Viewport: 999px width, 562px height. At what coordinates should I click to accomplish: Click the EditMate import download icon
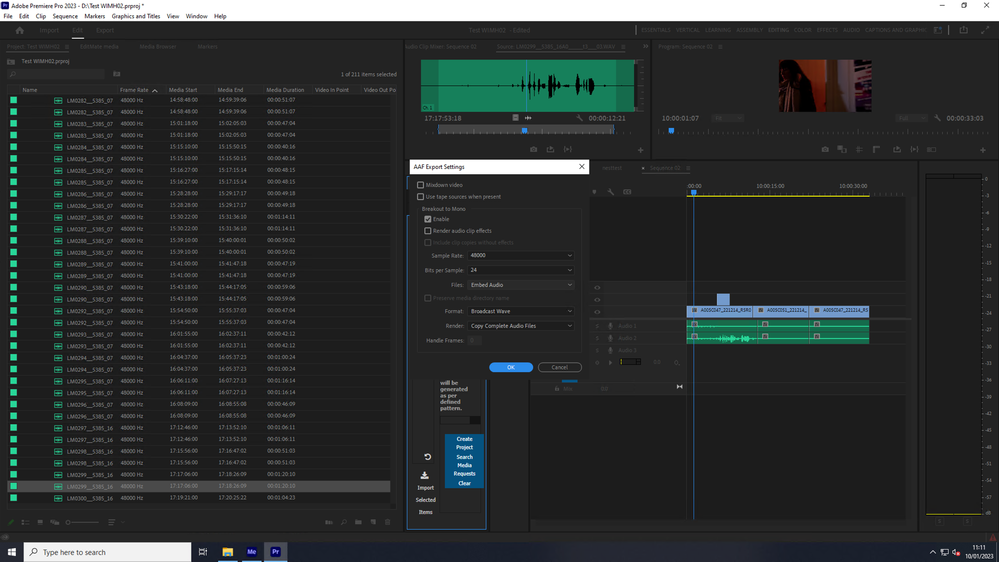[x=424, y=475]
